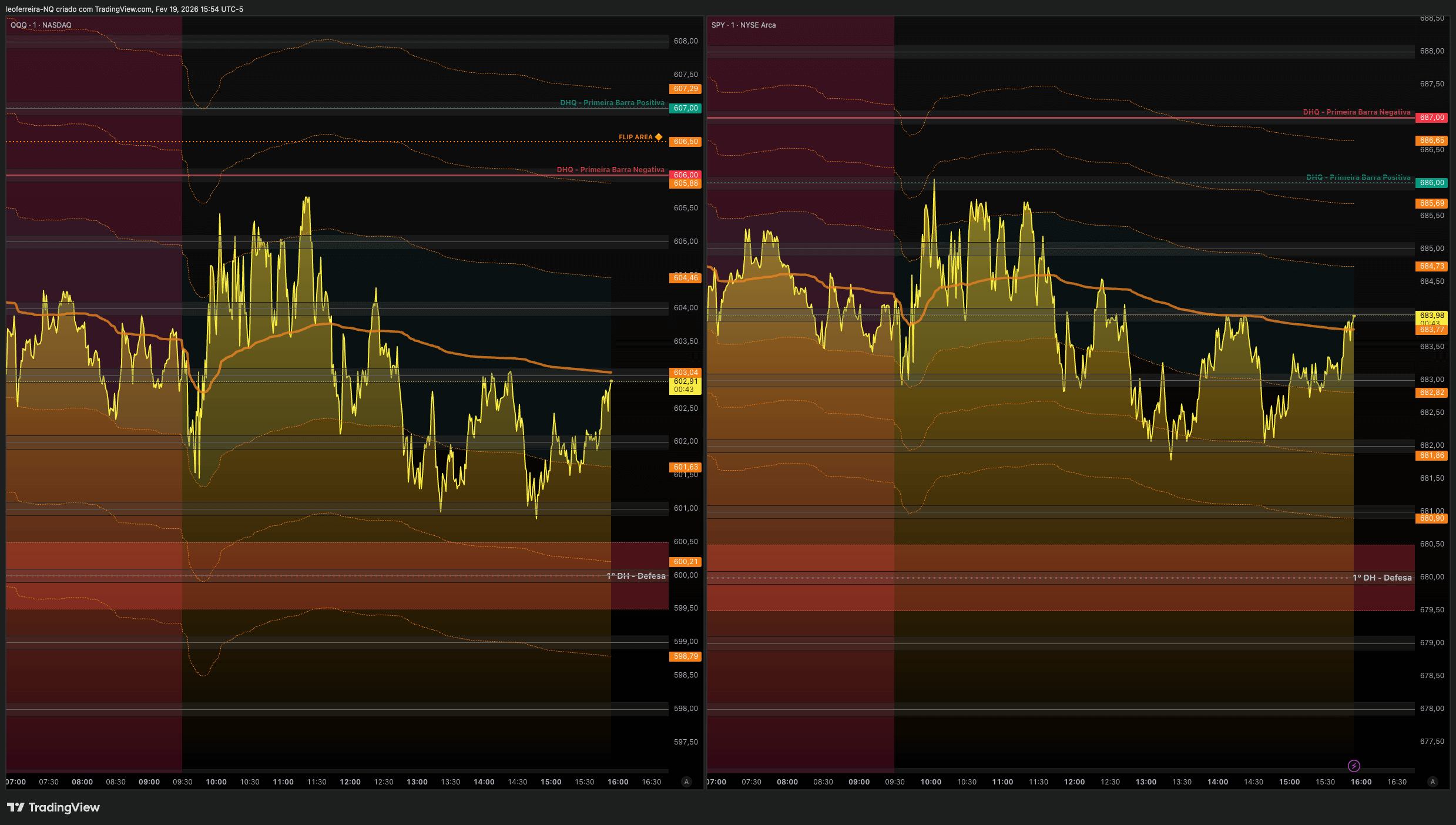
Task: Click the 08:00 mark on QQQ time axis
Action: 82,782
